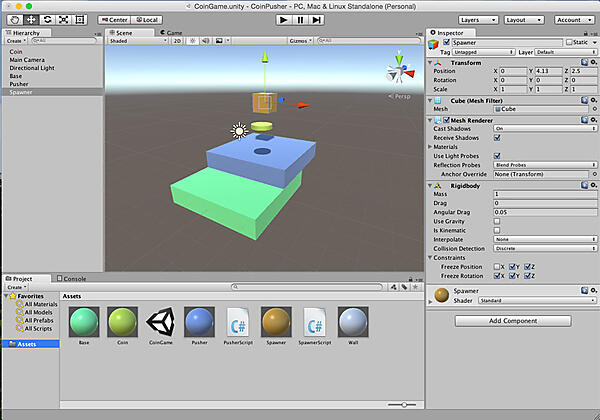
Task: Switch to the Game tab
Action: click(x=173, y=32)
